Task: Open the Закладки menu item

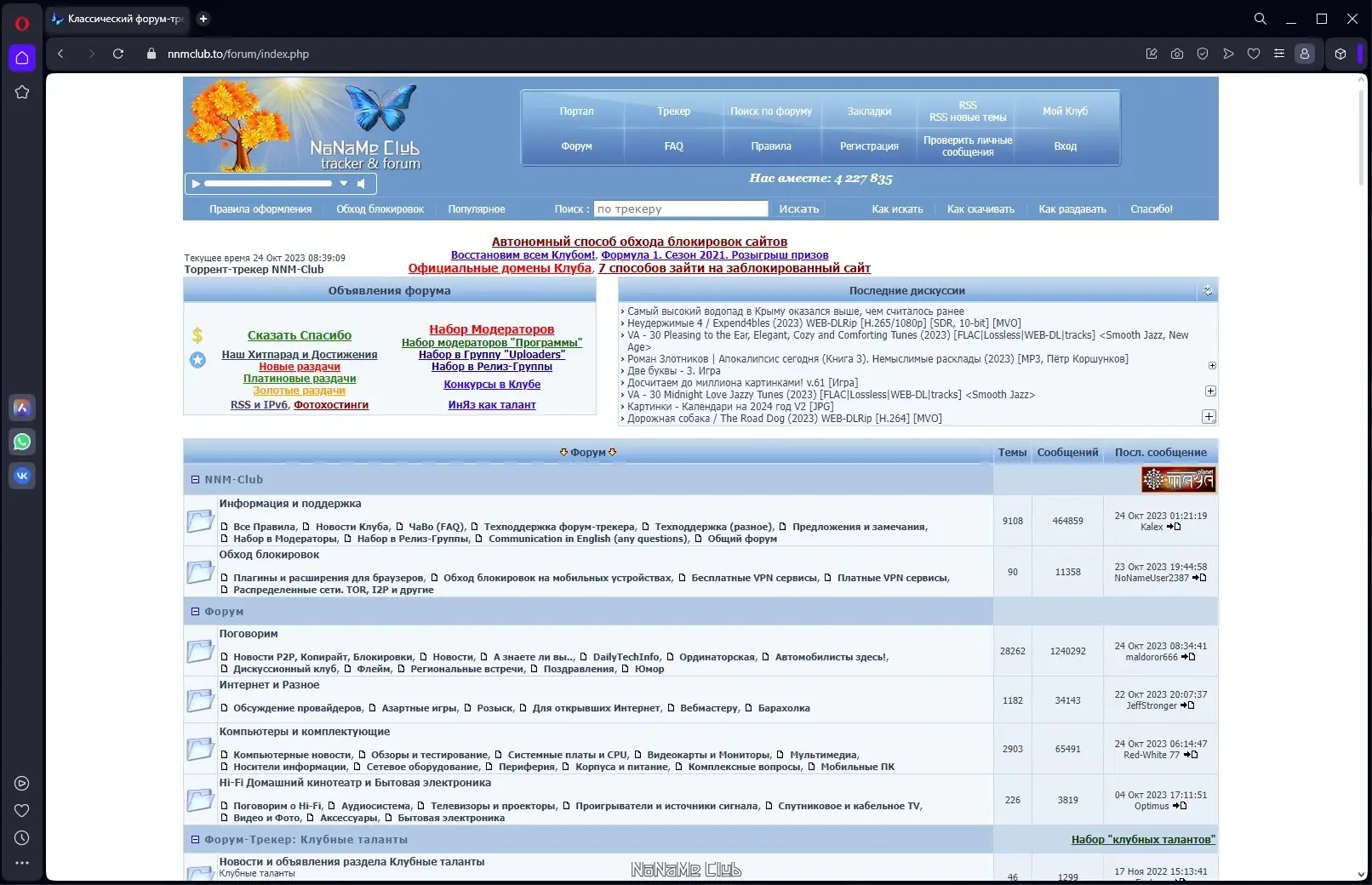Action: (869, 111)
